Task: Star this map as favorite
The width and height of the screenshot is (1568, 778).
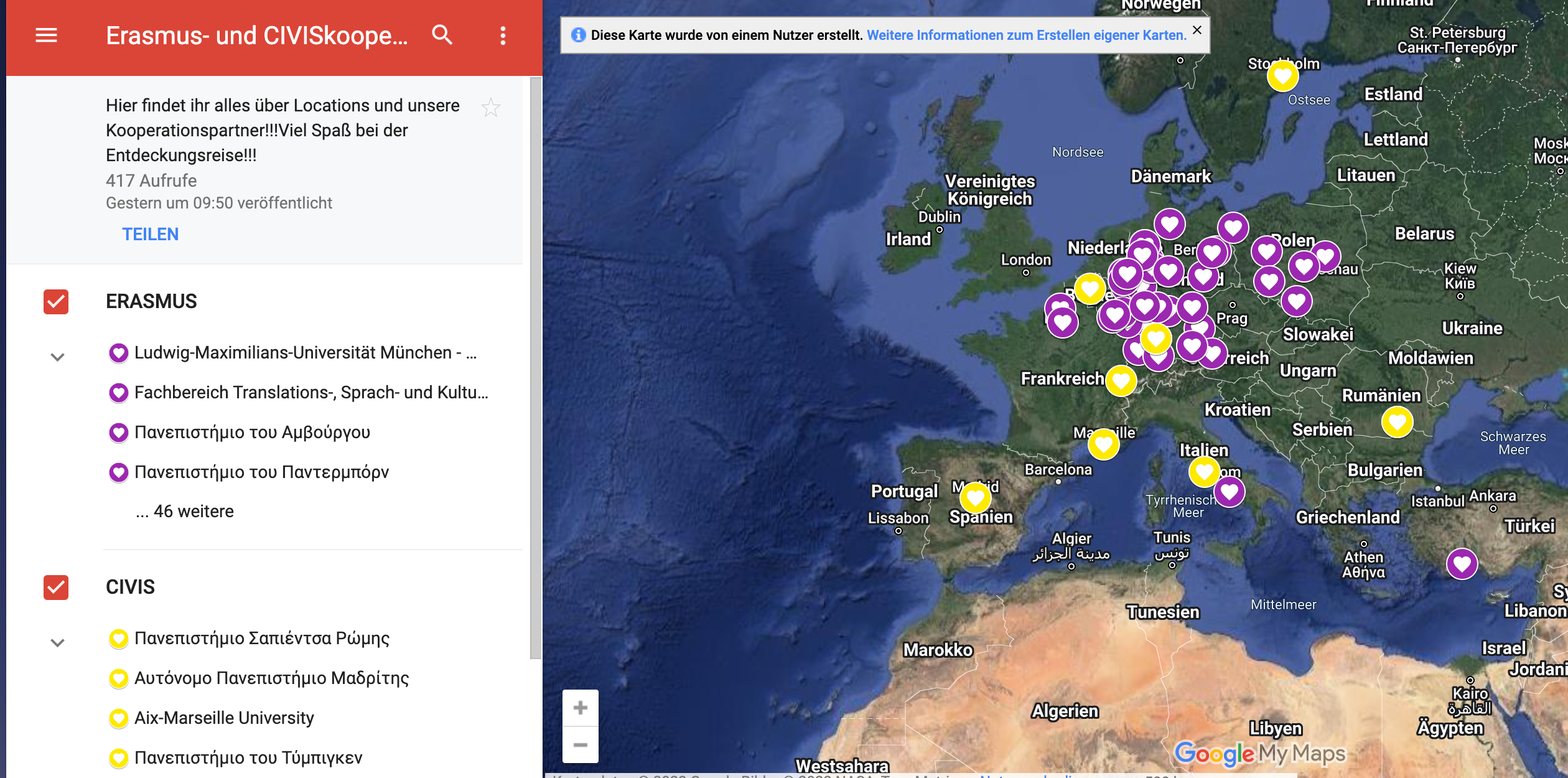Action: [491, 108]
